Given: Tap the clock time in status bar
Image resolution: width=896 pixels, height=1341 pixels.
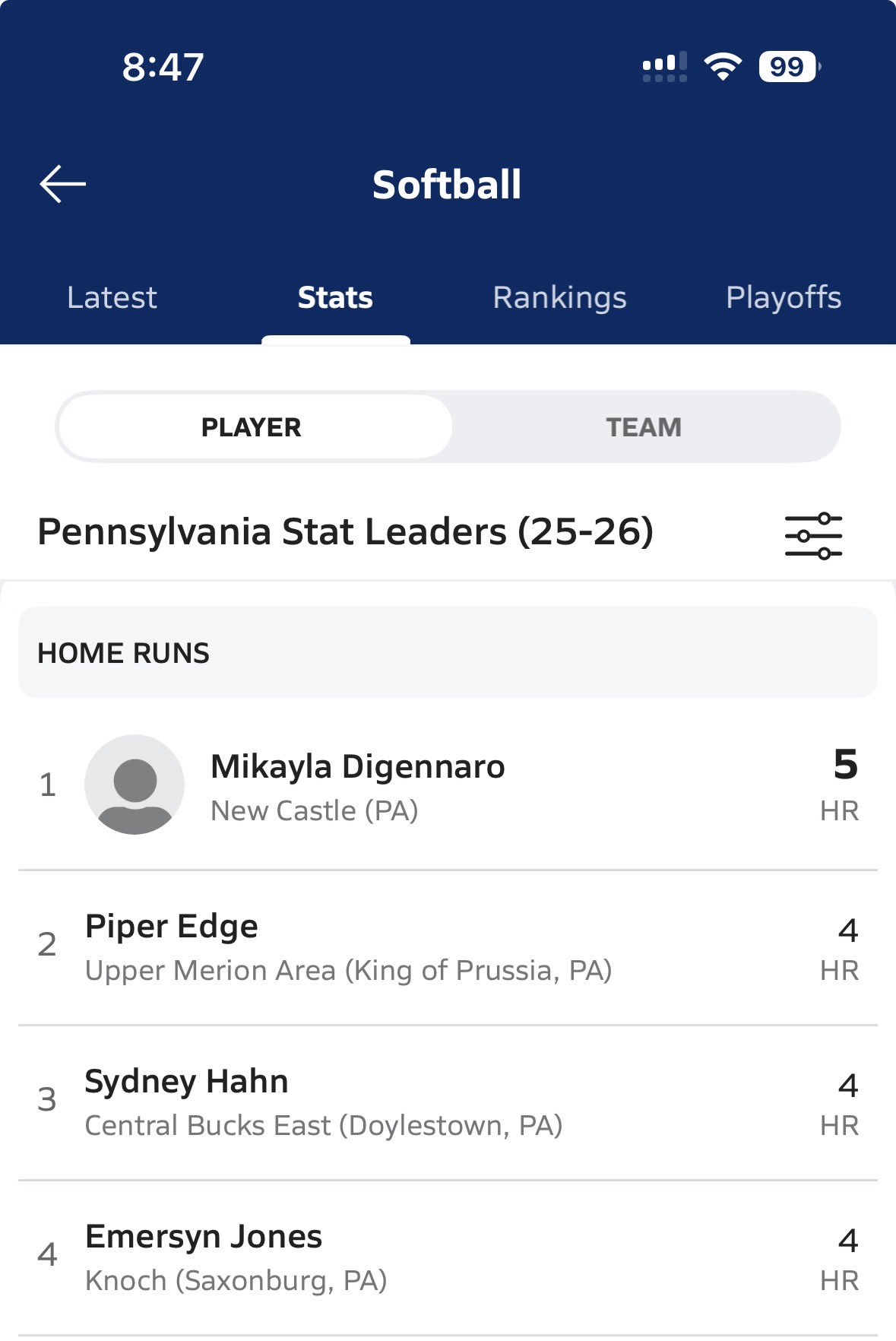Looking at the screenshot, I should coord(163,67).
